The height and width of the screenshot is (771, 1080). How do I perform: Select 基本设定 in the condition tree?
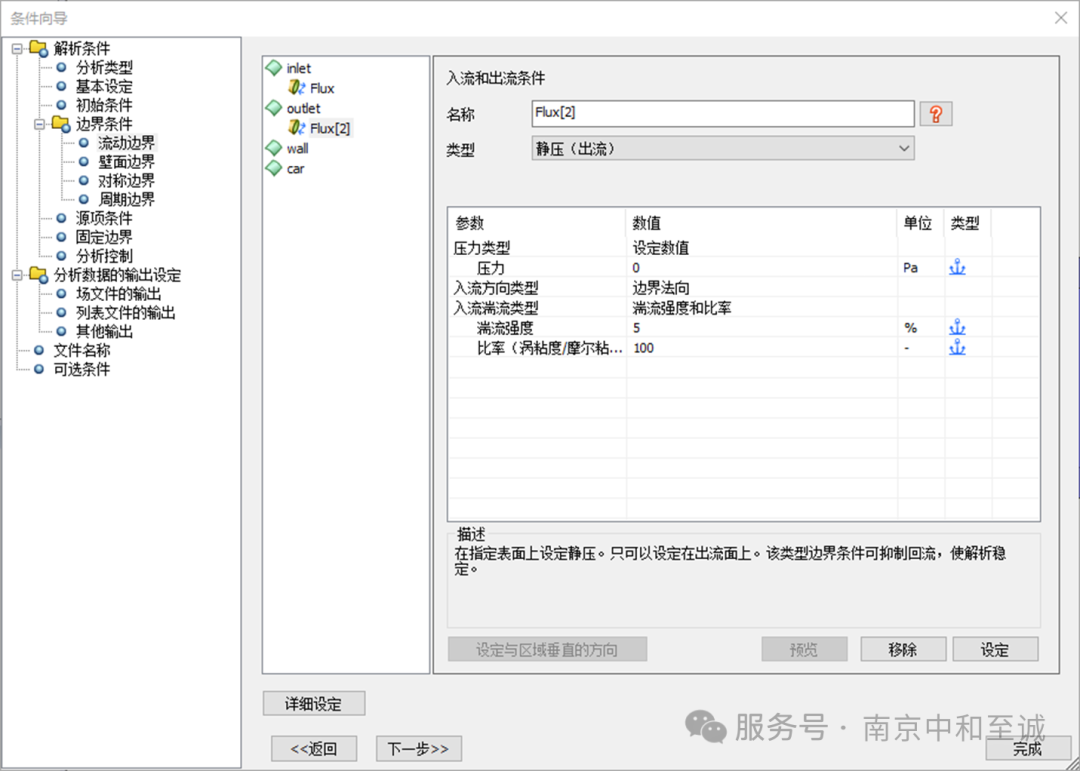[x=104, y=87]
